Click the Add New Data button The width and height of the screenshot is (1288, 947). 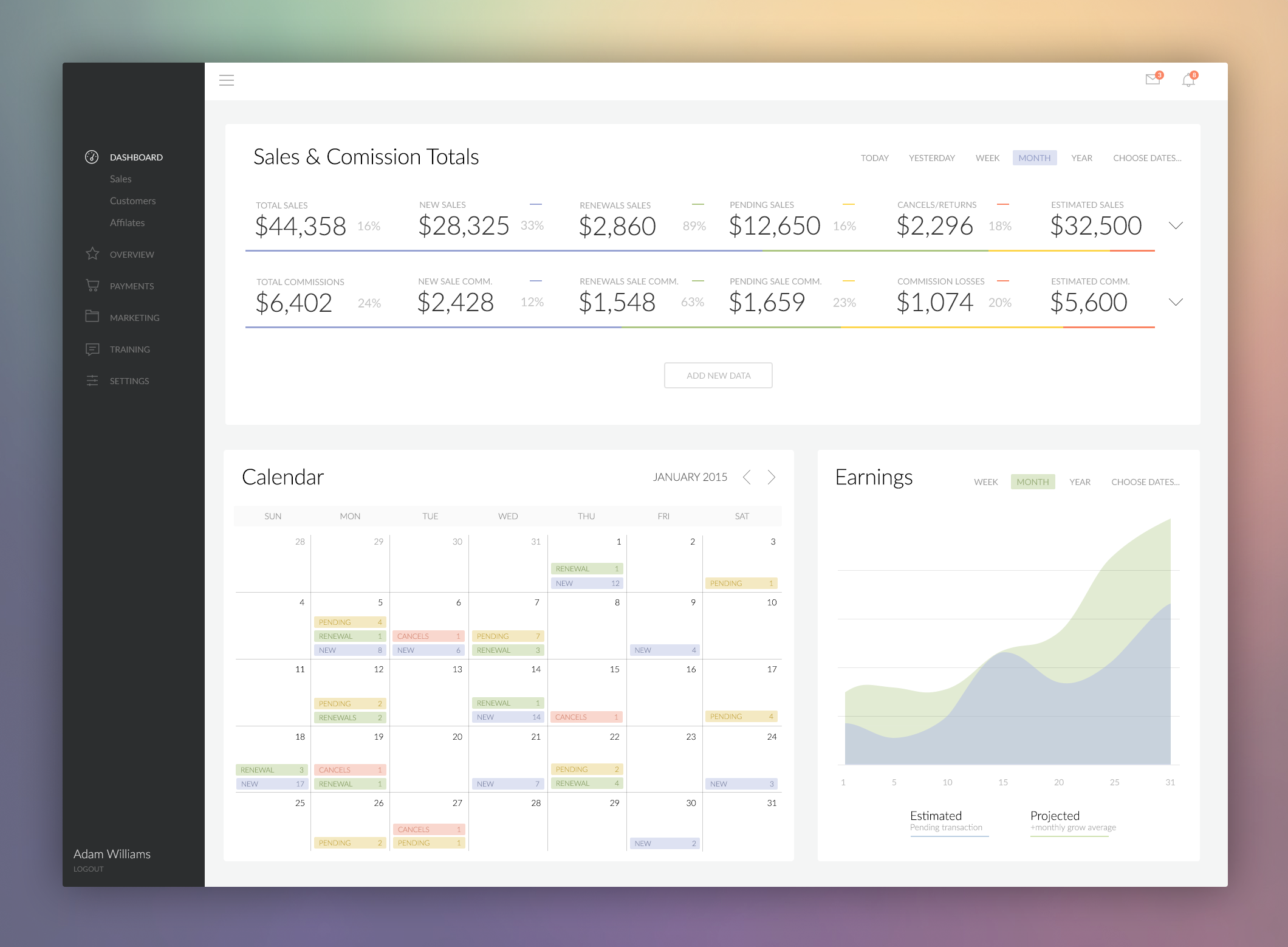[718, 375]
